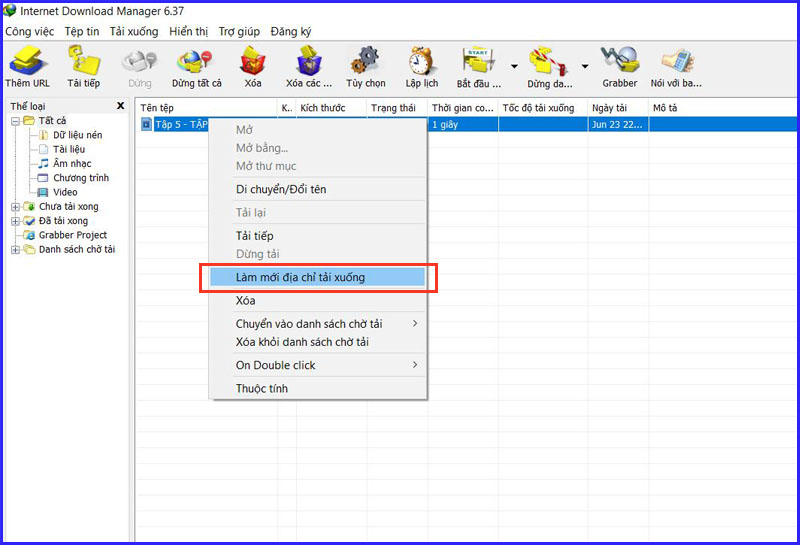
Task: Click the Tải tiếp resume icon
Action: tap(84, 60)
